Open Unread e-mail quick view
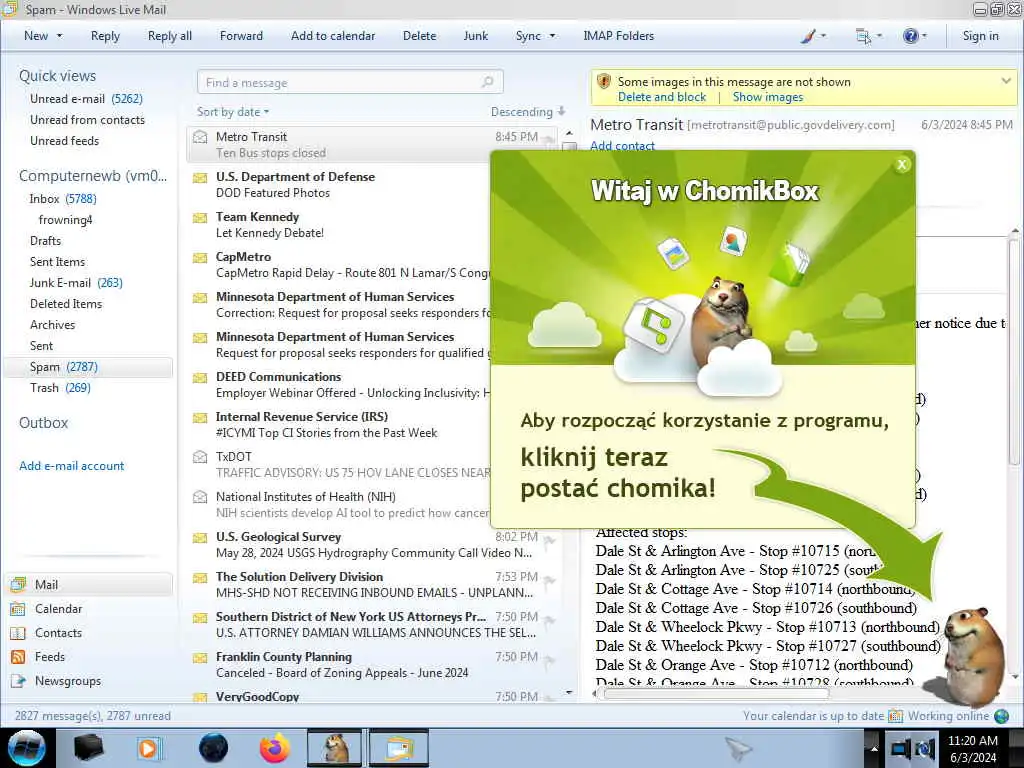Screen dimensions: 1024x768 coord(86,99)
